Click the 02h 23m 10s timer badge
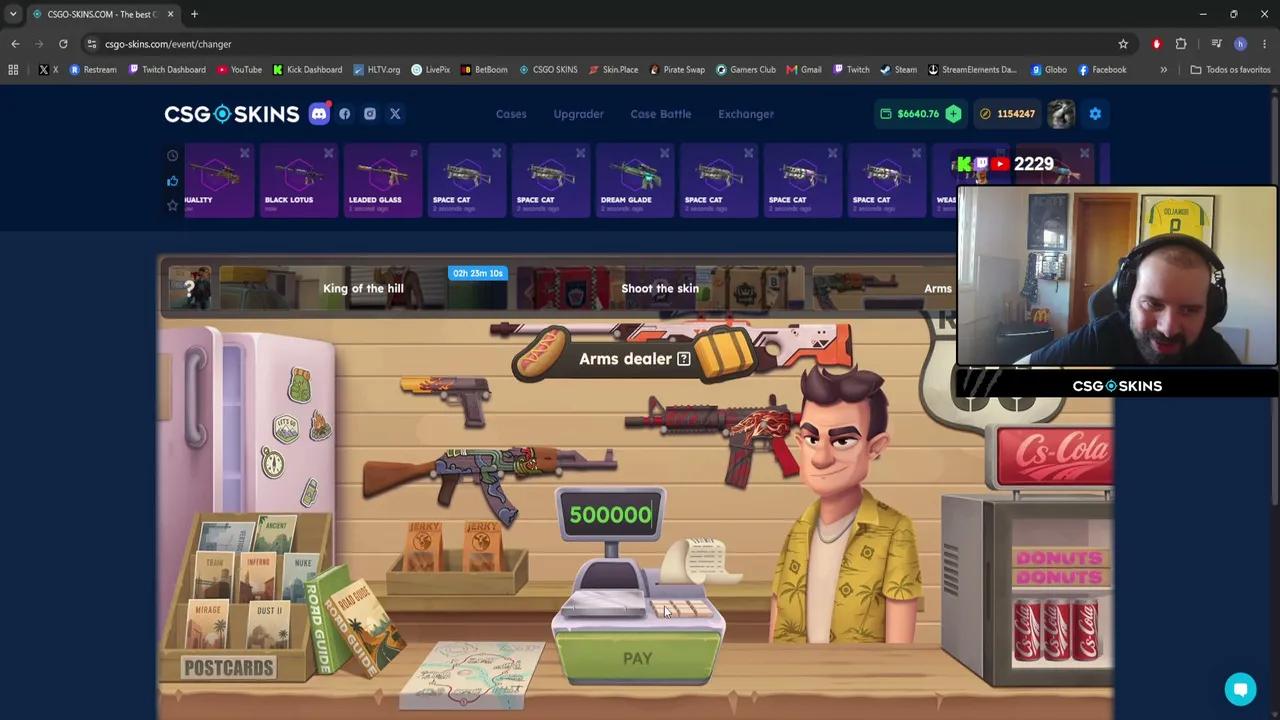1280x720 pixels. click(478, 273)
